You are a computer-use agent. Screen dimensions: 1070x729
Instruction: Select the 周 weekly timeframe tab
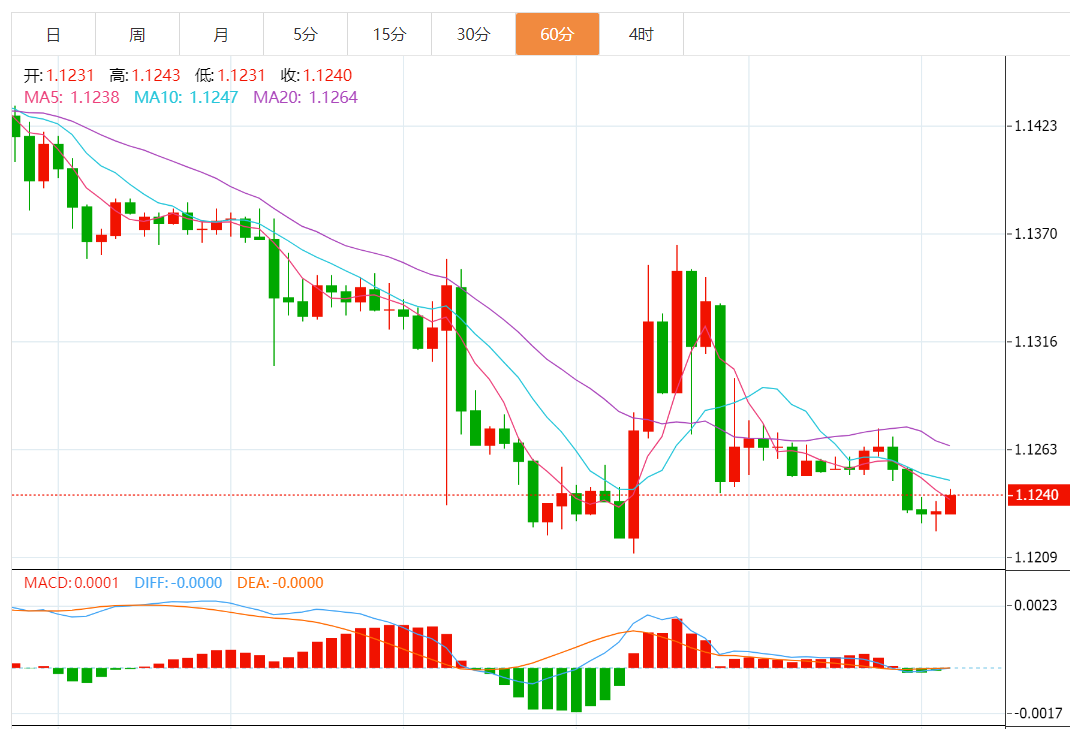tap(137, 34)
